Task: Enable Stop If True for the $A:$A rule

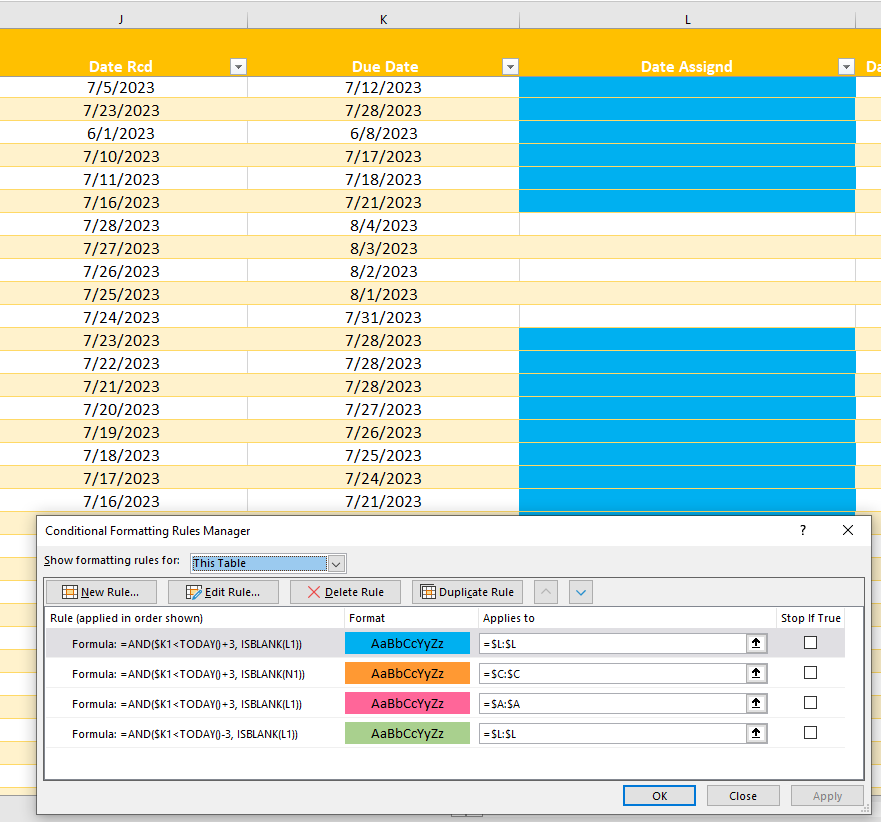Action: [x=811, y=703]
